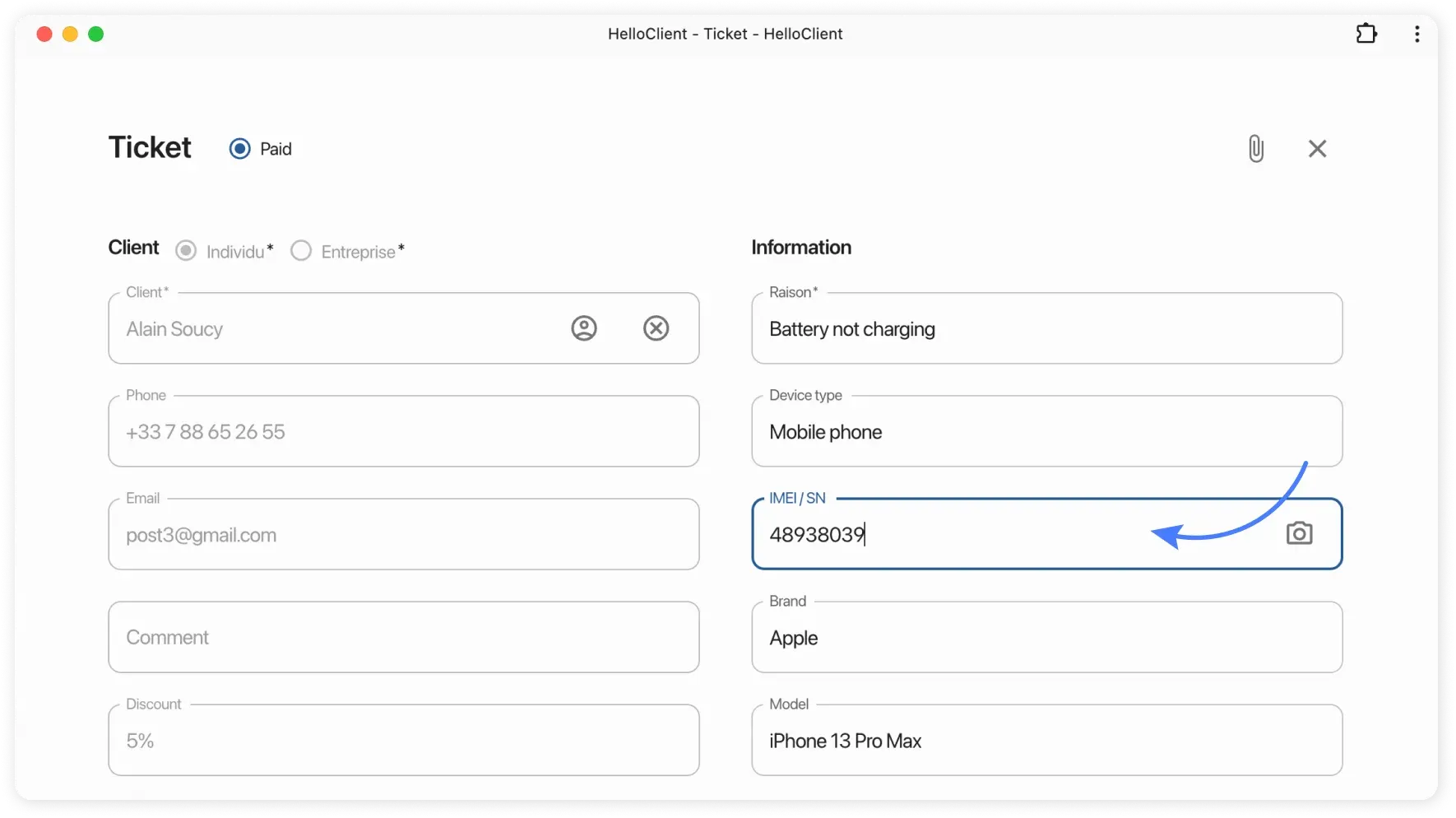Select the Paid status radio button
The height and width of the screenshot is (818, 1456).
(239, 148)
